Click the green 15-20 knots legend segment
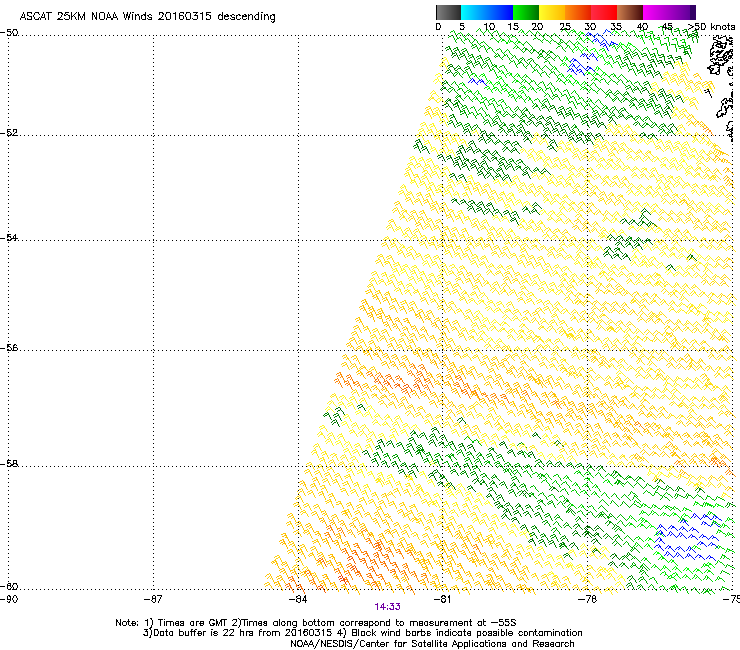This screenshot has height=650, width=740. pos(526,12)
